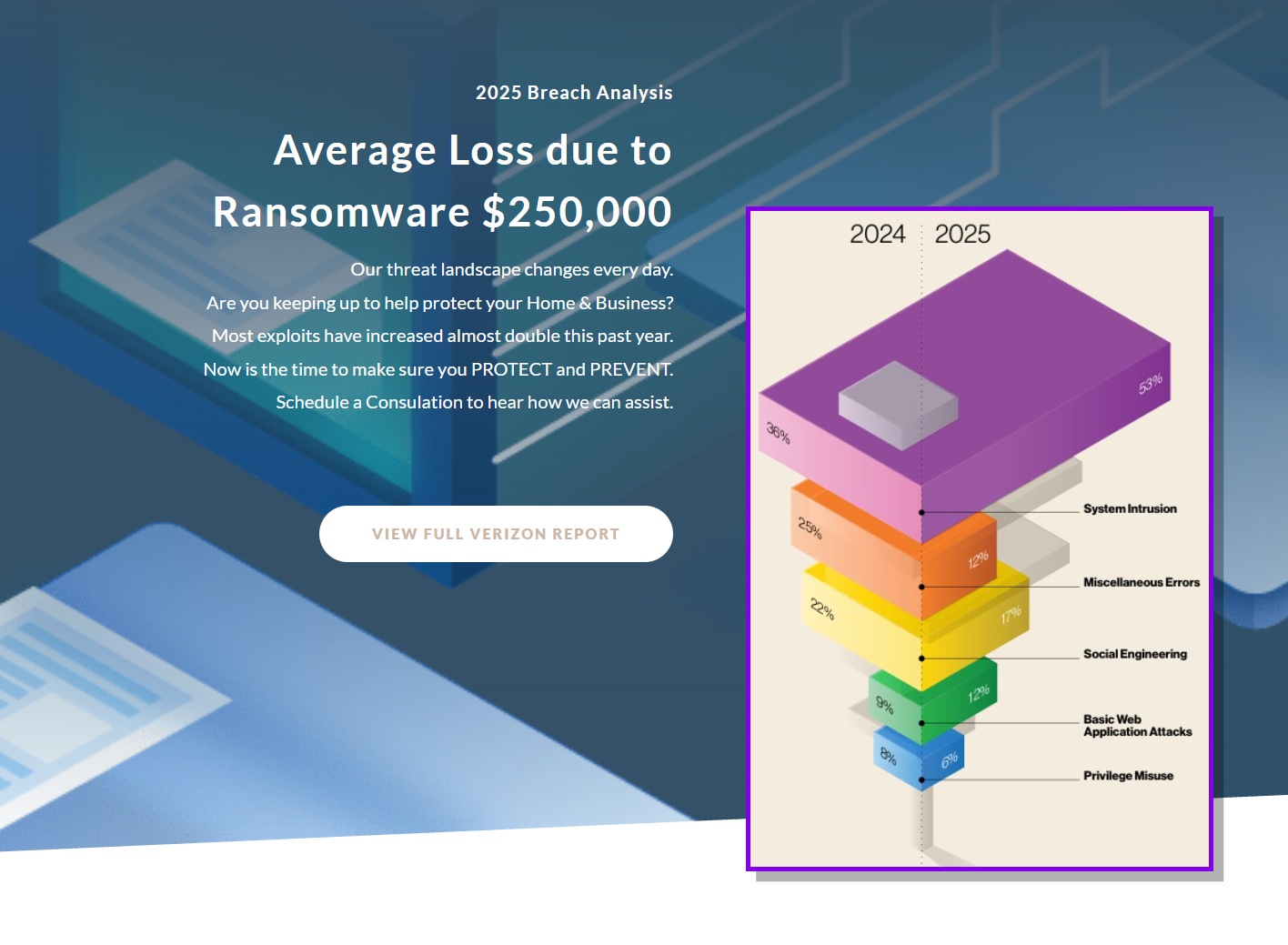Click the "17%" value on yellow block

pos(1011,615)
